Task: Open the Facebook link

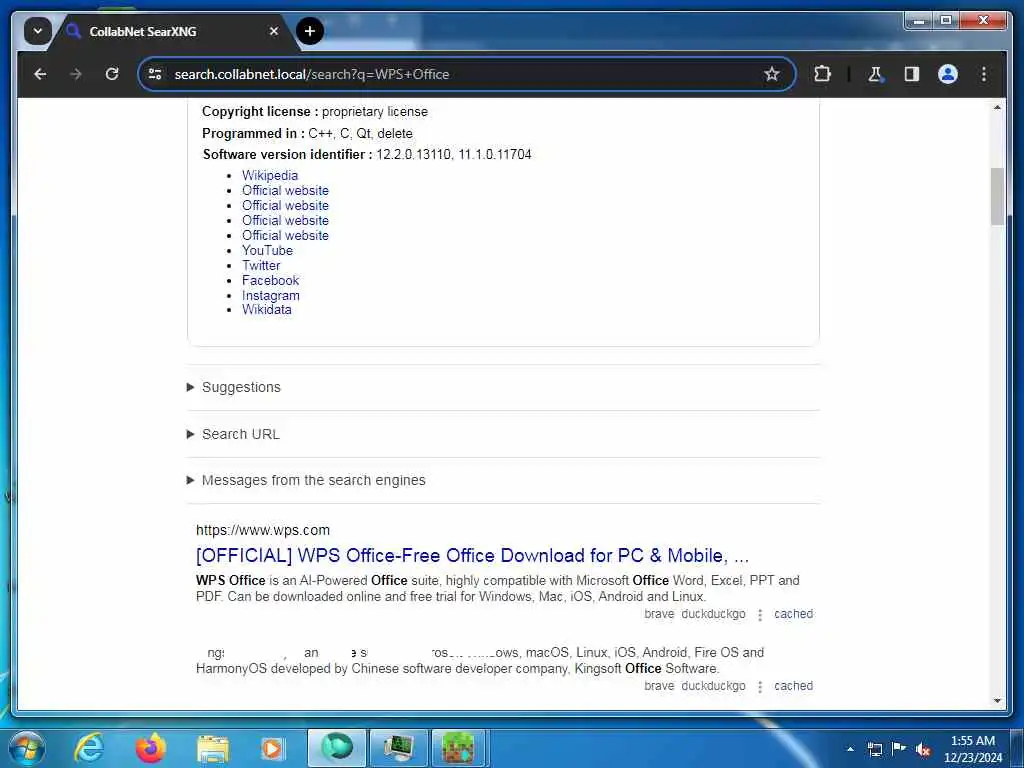Action: [x=270, y=280]
